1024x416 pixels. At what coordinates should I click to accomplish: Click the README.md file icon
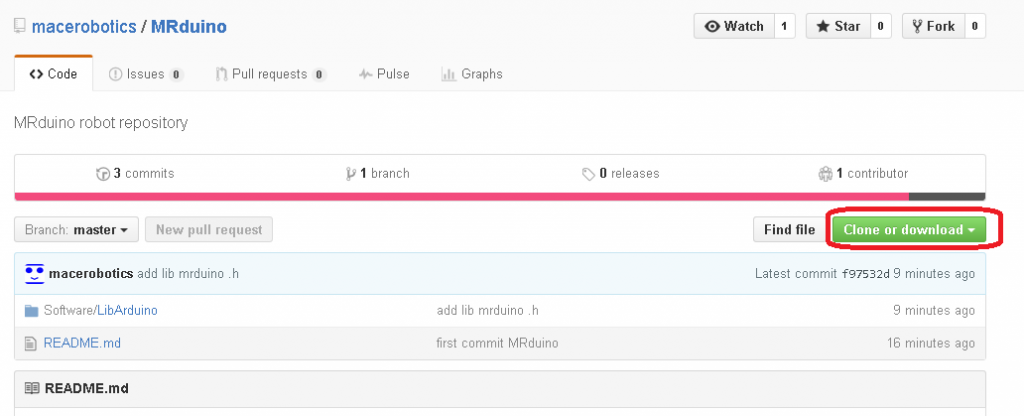click(31, 343)
